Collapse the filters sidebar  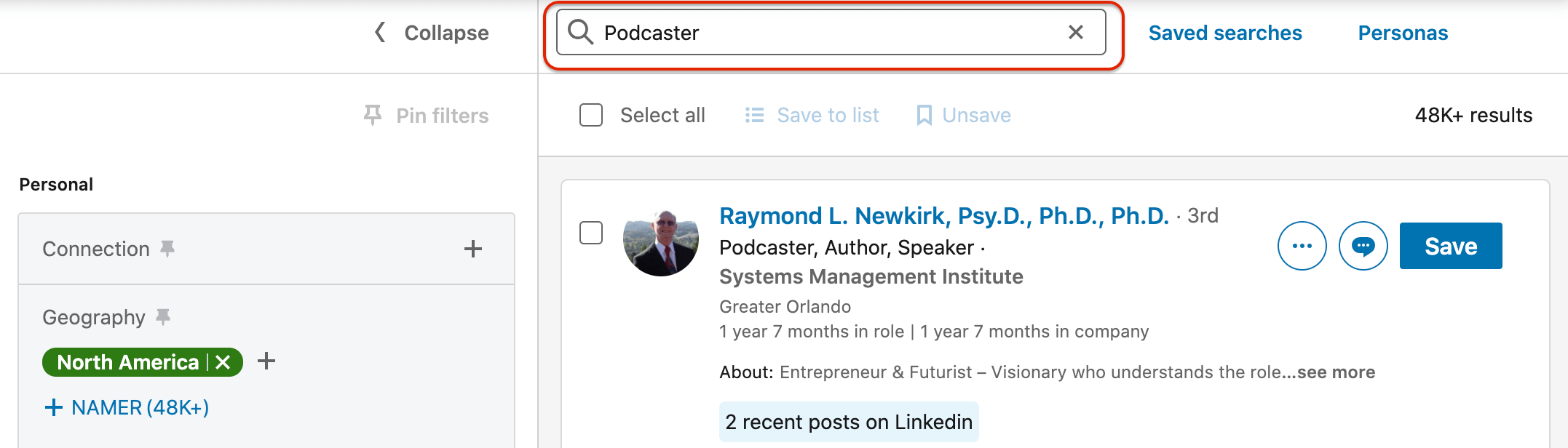pos(432,33)
